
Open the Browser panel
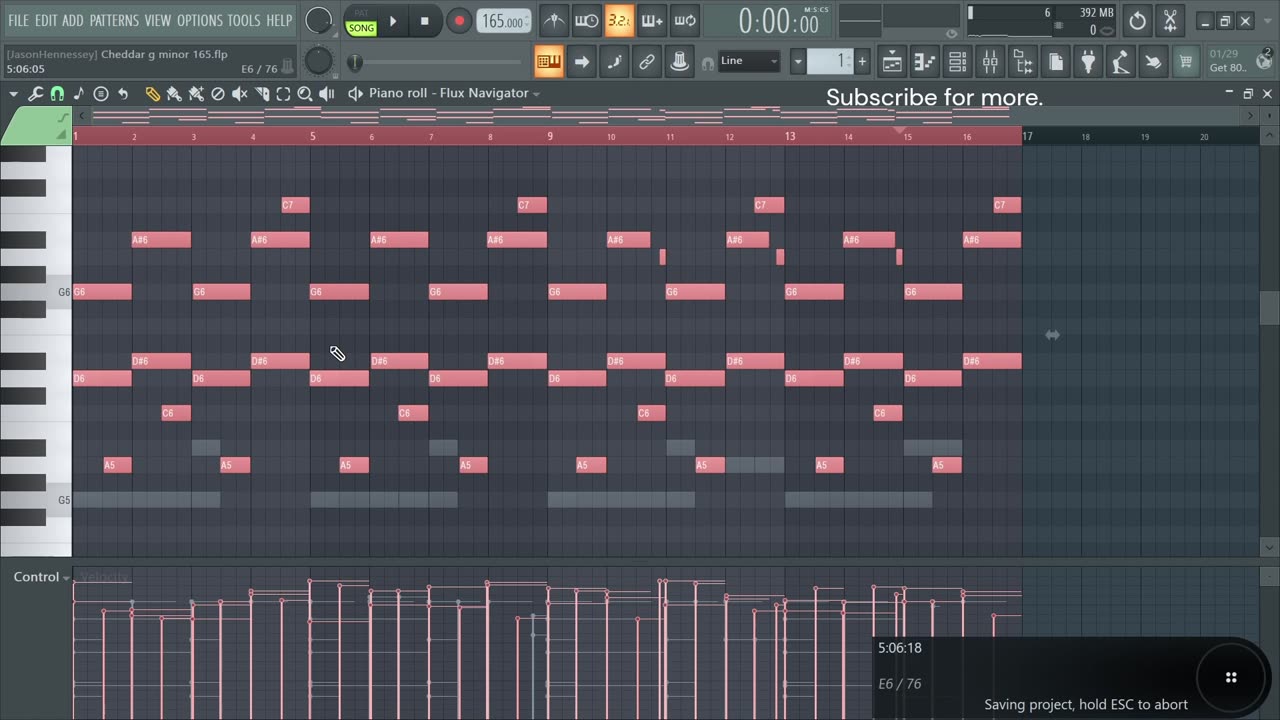pyautogui.click(x=1023, y=62)
